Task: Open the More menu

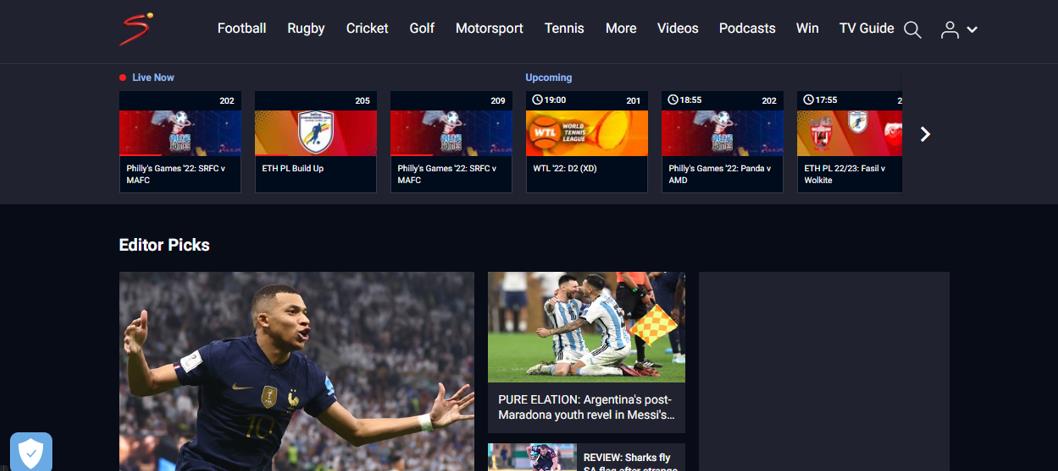Action: tap(620, 28)
